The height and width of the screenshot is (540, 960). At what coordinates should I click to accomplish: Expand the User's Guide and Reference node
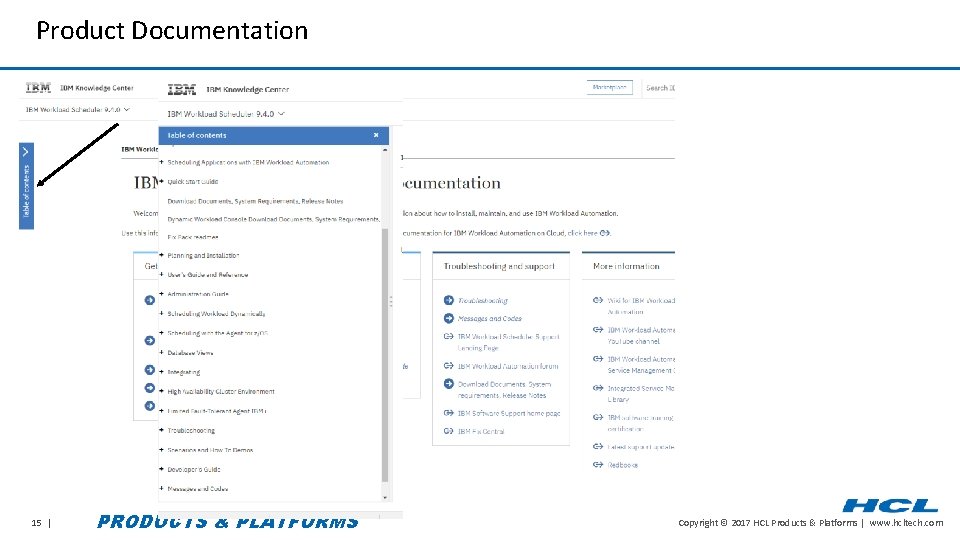(x=162, y=274)
